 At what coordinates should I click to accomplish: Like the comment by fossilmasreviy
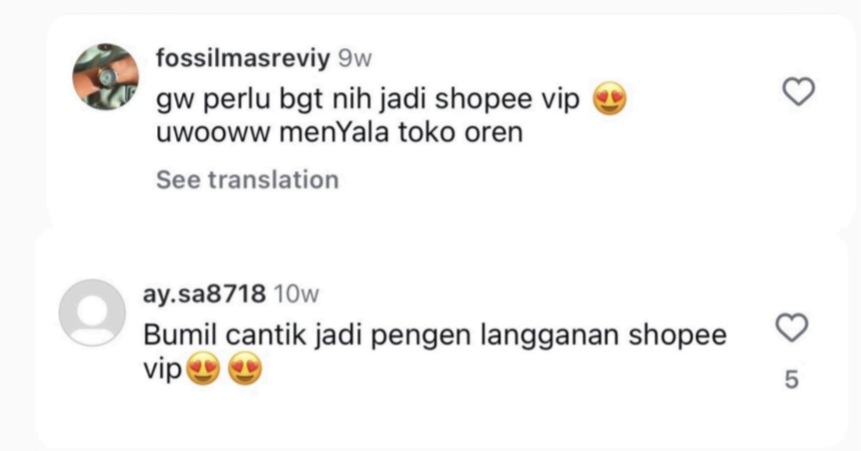click(798, 91)
